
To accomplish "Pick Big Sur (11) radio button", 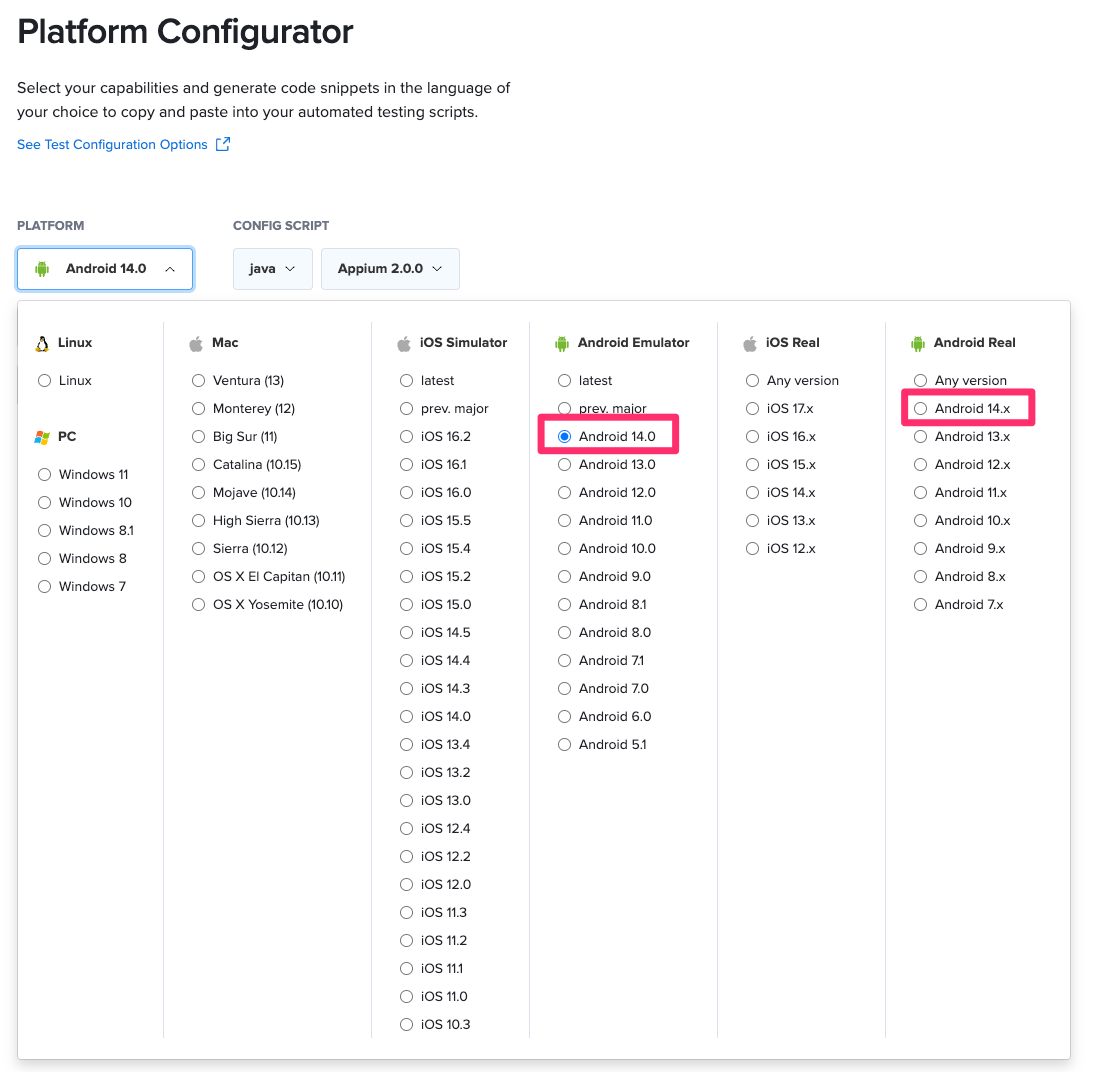I will coord(199,436).
